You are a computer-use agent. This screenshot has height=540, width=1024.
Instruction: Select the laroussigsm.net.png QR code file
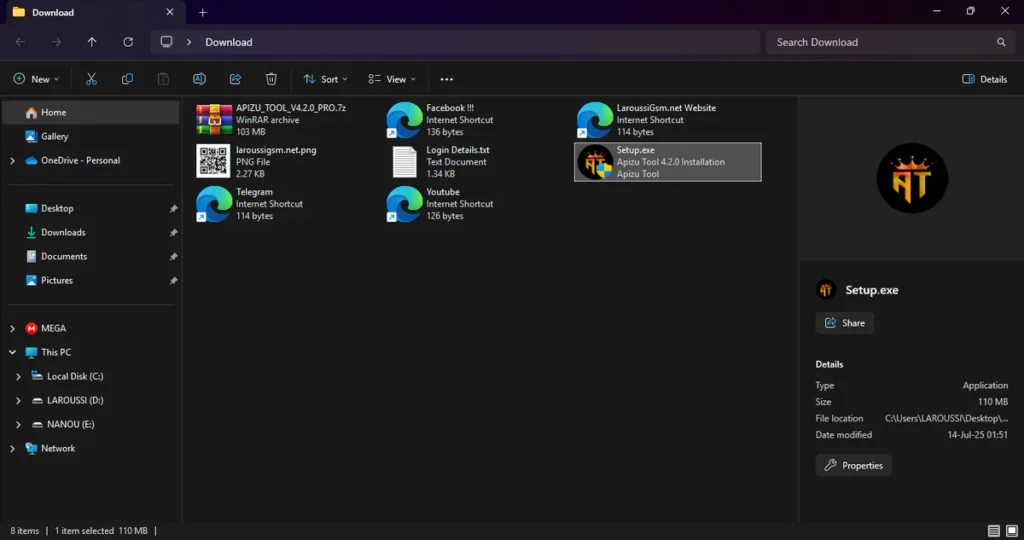point(213,161)
